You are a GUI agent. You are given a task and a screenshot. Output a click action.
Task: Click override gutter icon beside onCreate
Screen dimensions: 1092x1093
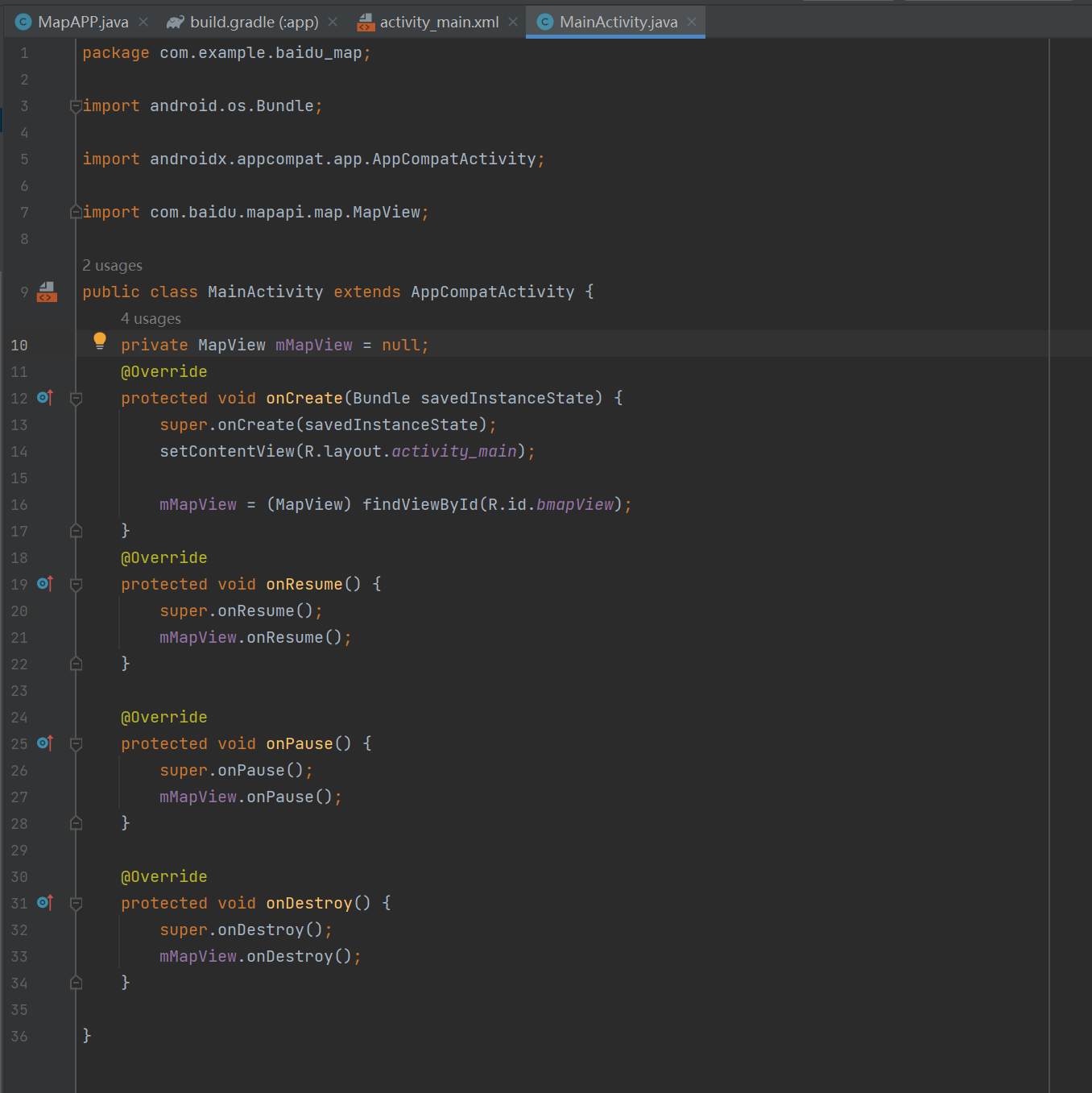45,397
